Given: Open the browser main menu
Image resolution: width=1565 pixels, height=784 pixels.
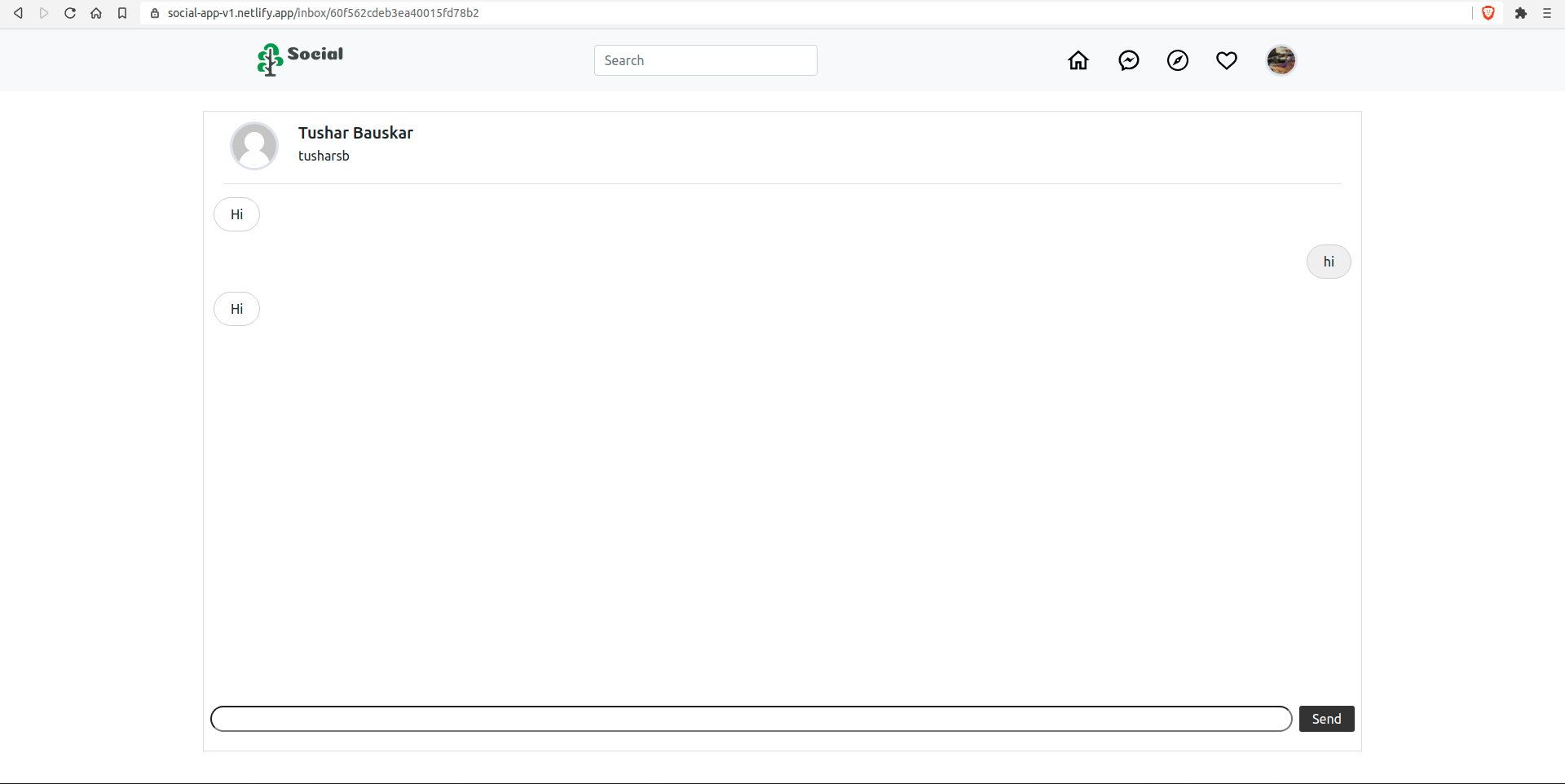Looking at the screenshot, I should click(x=1547, y=13).
